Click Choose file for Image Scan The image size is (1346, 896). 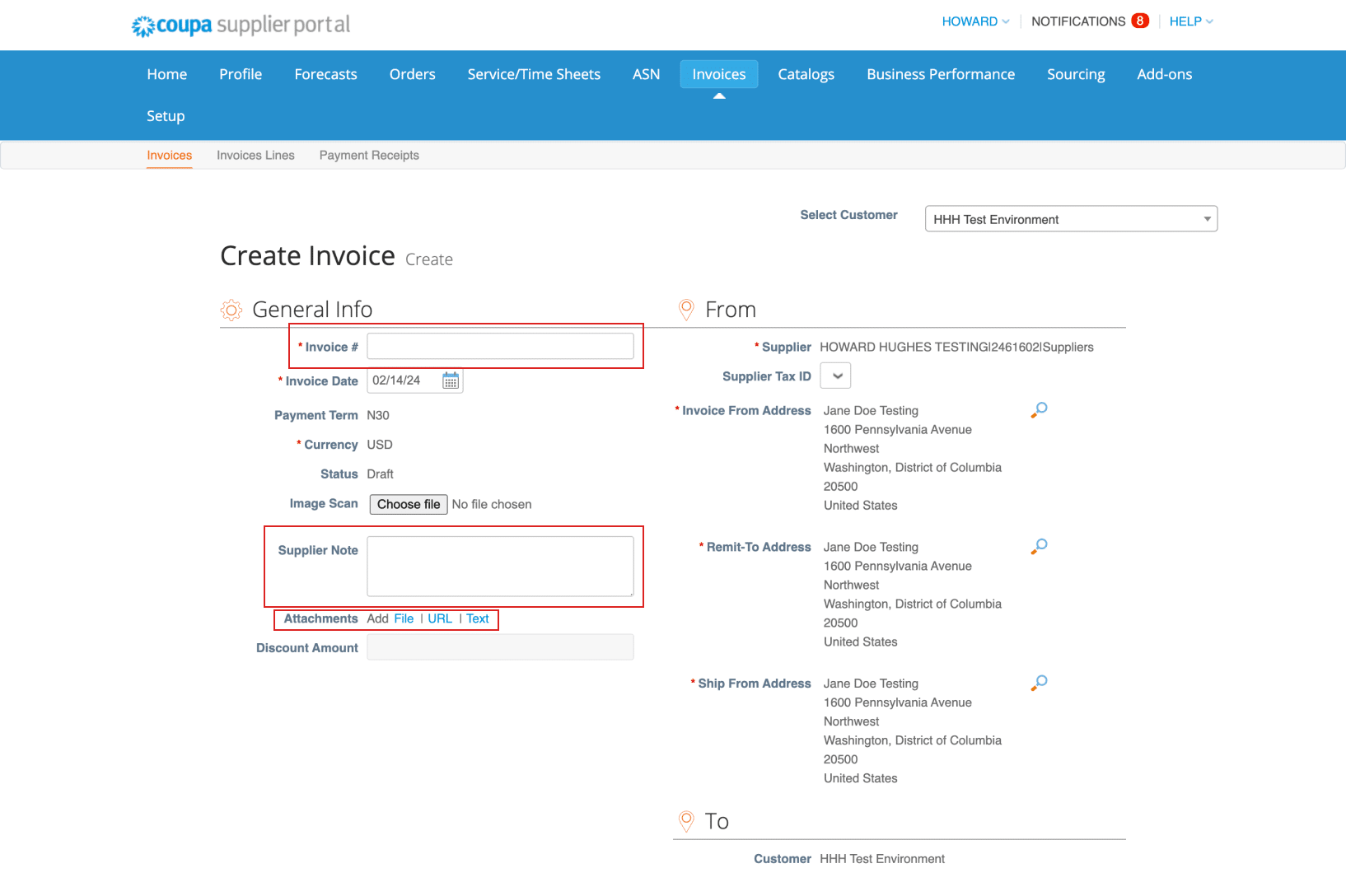click(x=408, y=504)
